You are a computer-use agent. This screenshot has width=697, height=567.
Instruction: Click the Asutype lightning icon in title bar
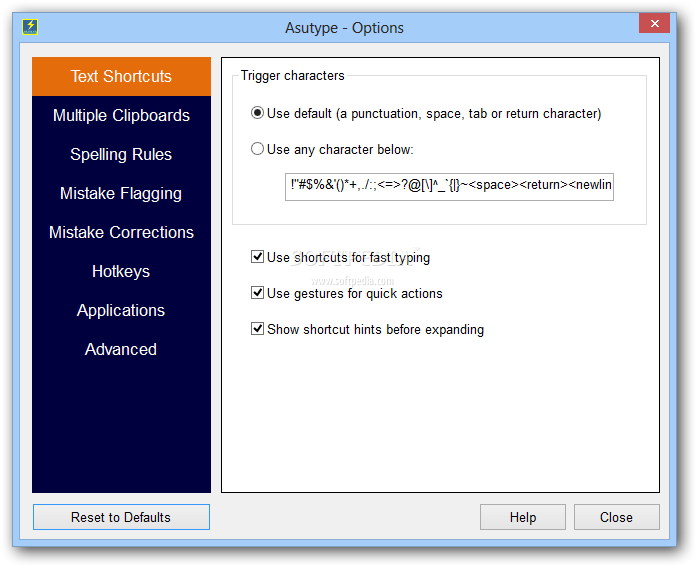pyautogui.click(x=30, y=27)
